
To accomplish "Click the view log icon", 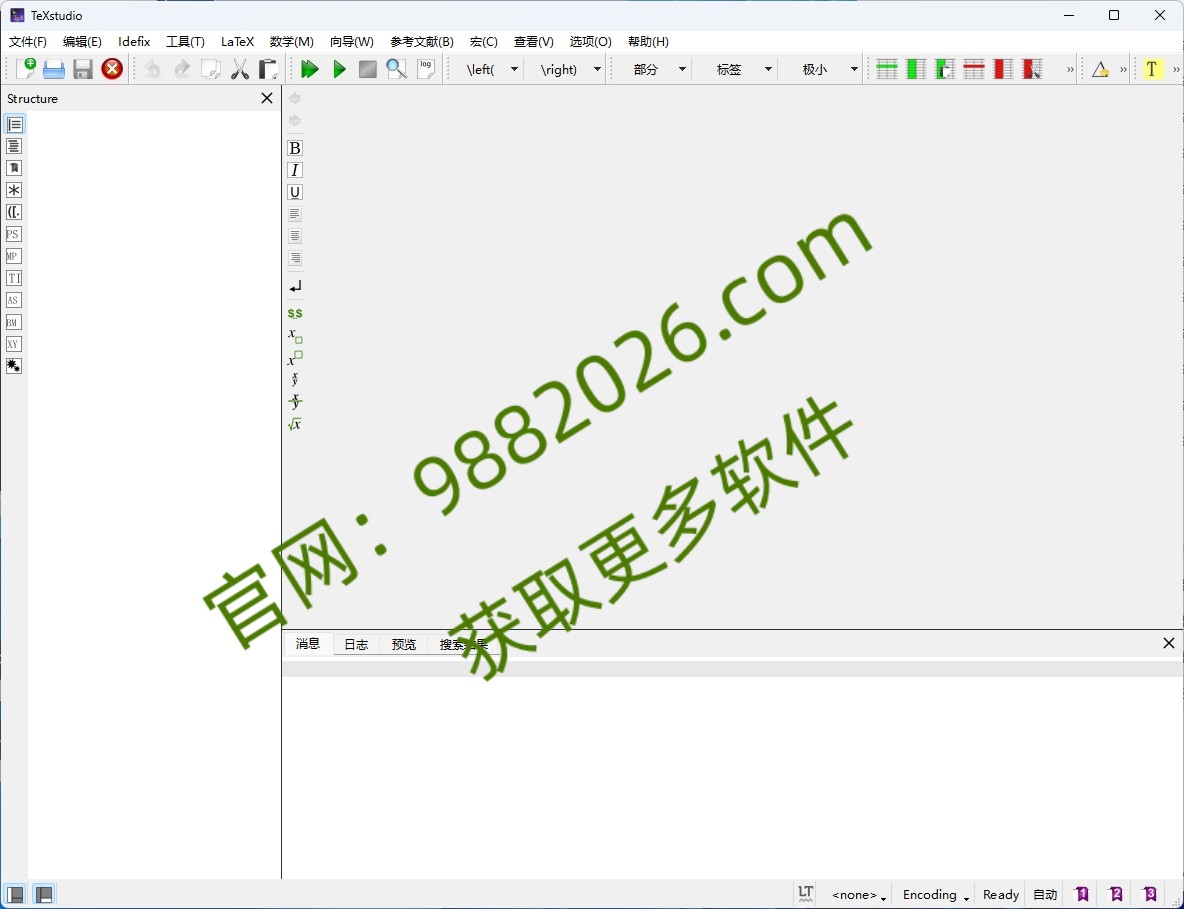I will click(426, 69).
